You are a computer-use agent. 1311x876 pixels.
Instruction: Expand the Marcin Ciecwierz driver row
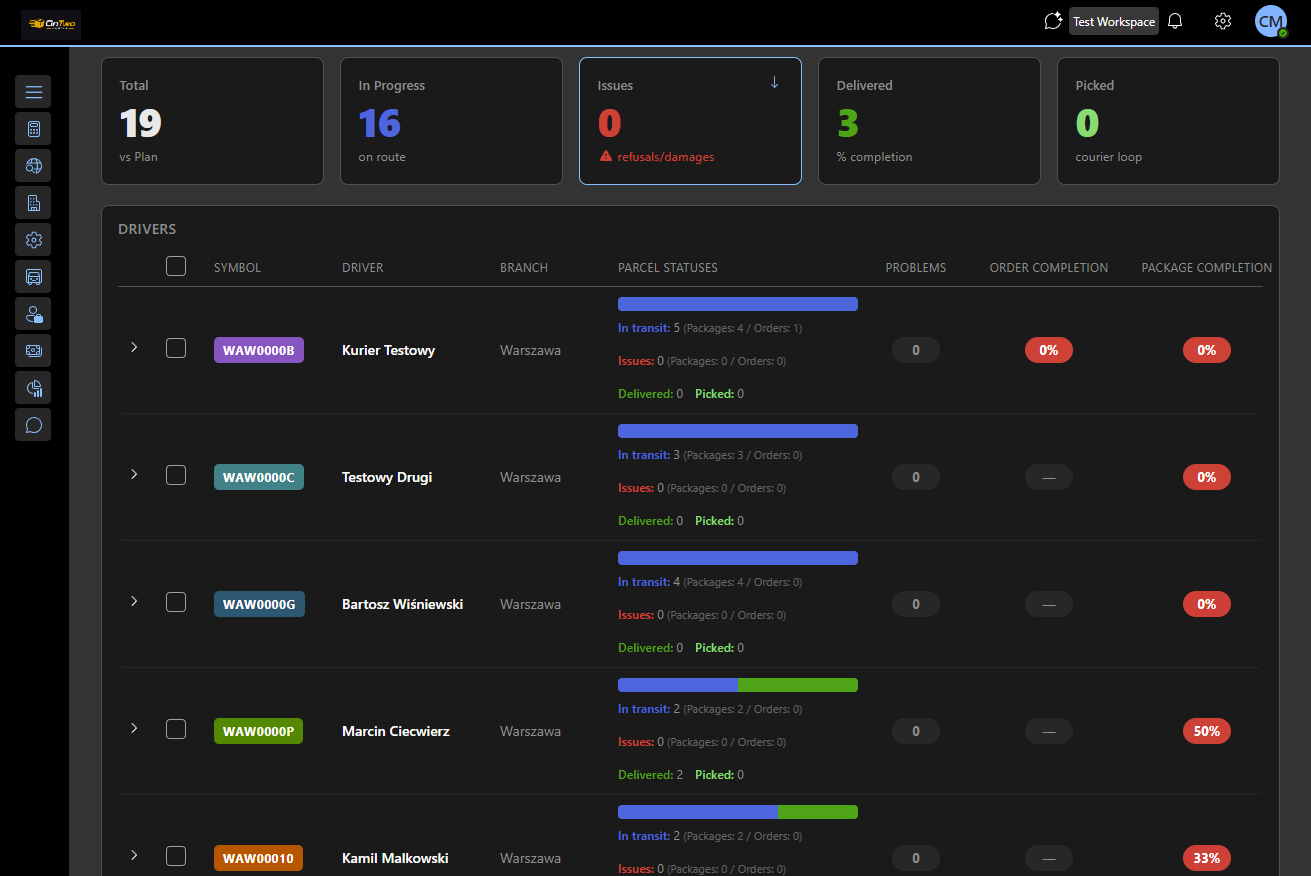(134, 728)
